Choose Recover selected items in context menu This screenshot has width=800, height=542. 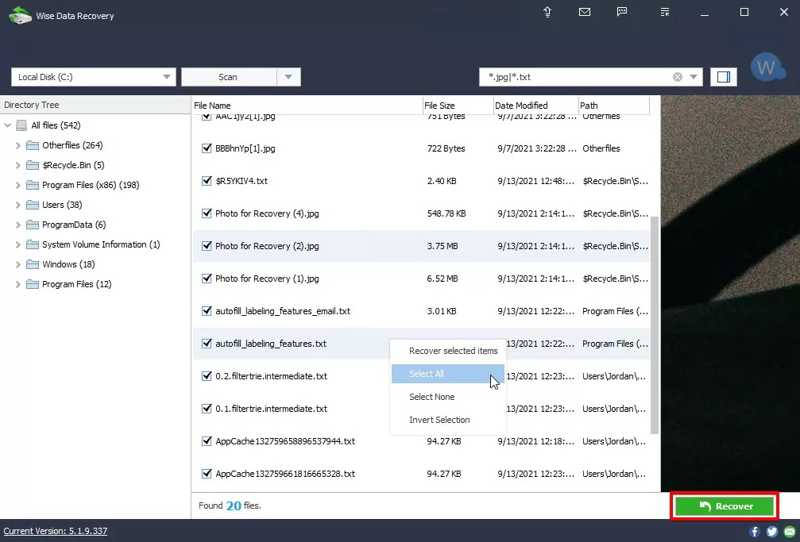pyautogui.click(x=448, y=351)
